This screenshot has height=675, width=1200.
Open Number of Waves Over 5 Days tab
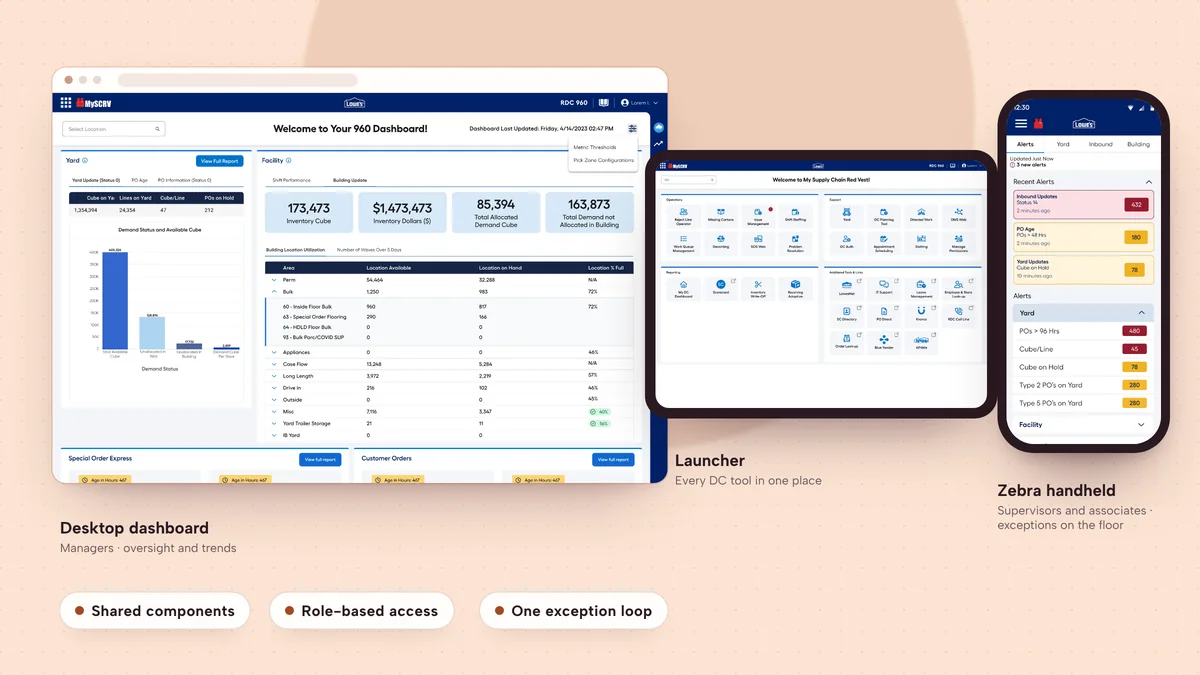pyautogui.click(x=369, y=249)
